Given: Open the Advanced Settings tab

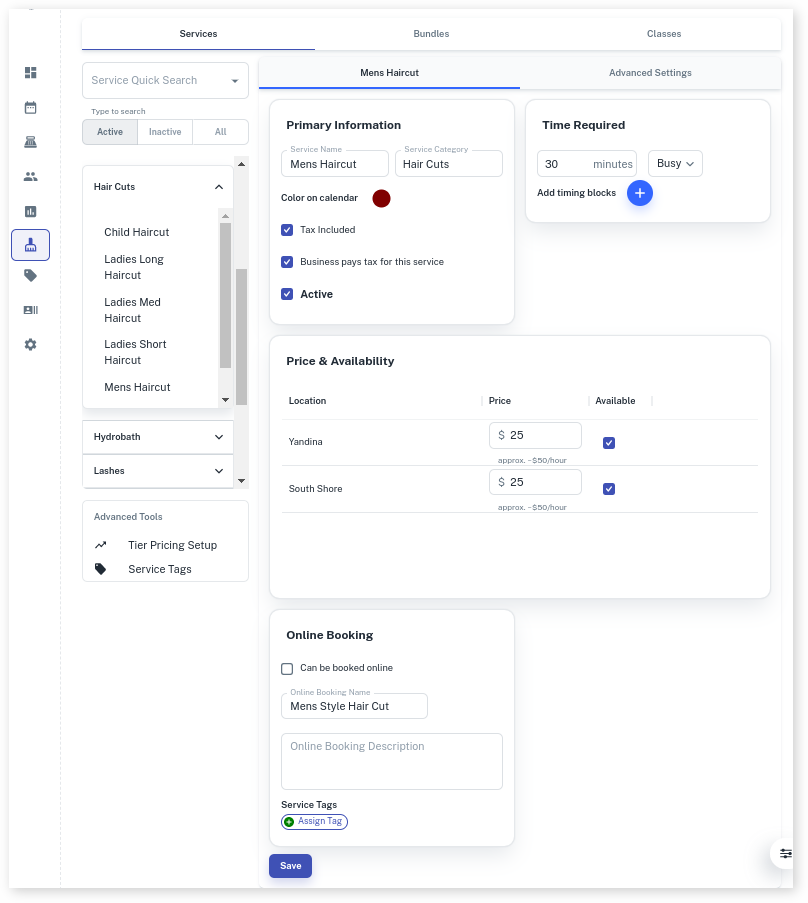Looking at the screenshot, I should (650, 73).
